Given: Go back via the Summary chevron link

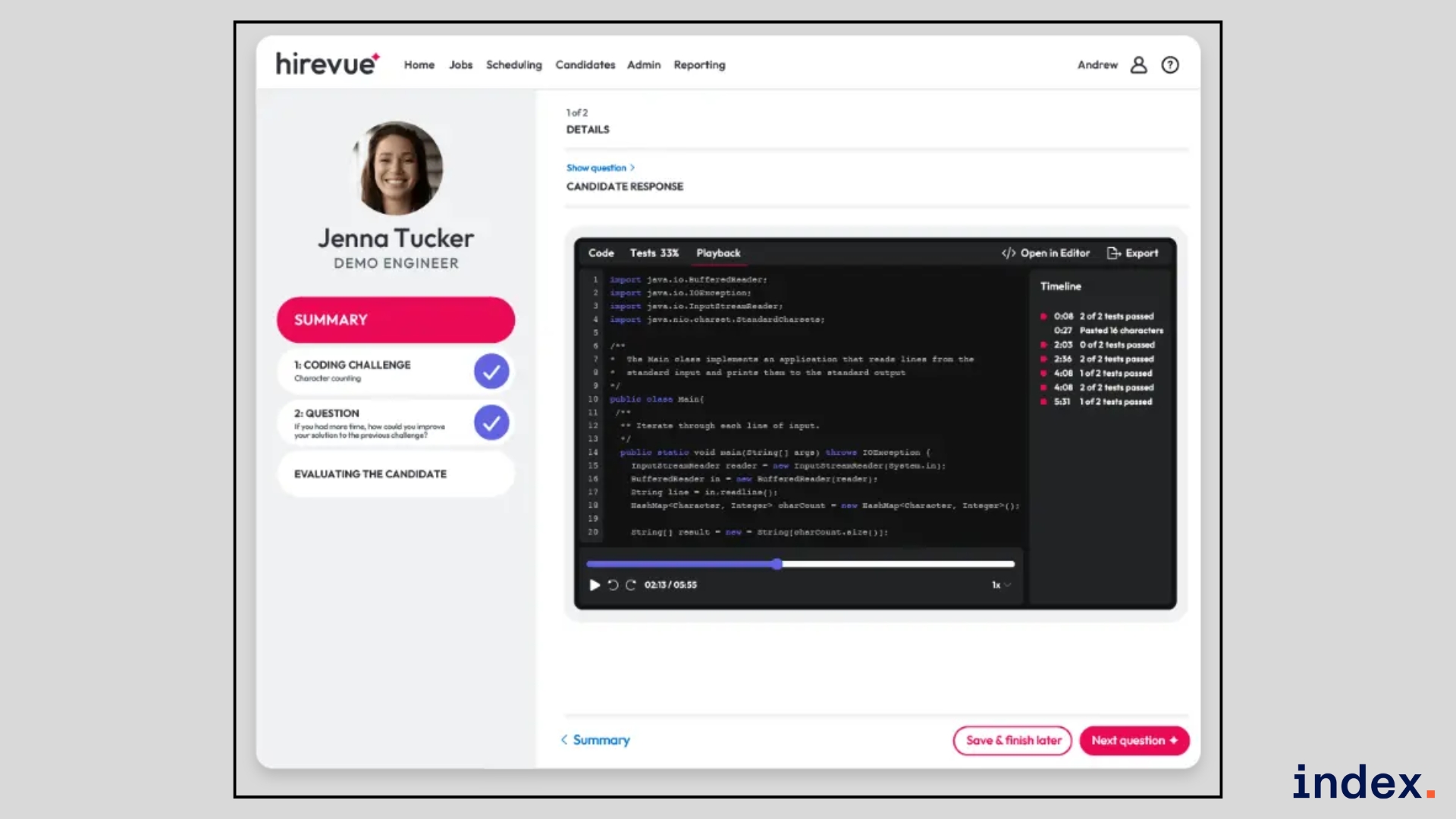Looking at the screenshot, I should pos(595,740).
